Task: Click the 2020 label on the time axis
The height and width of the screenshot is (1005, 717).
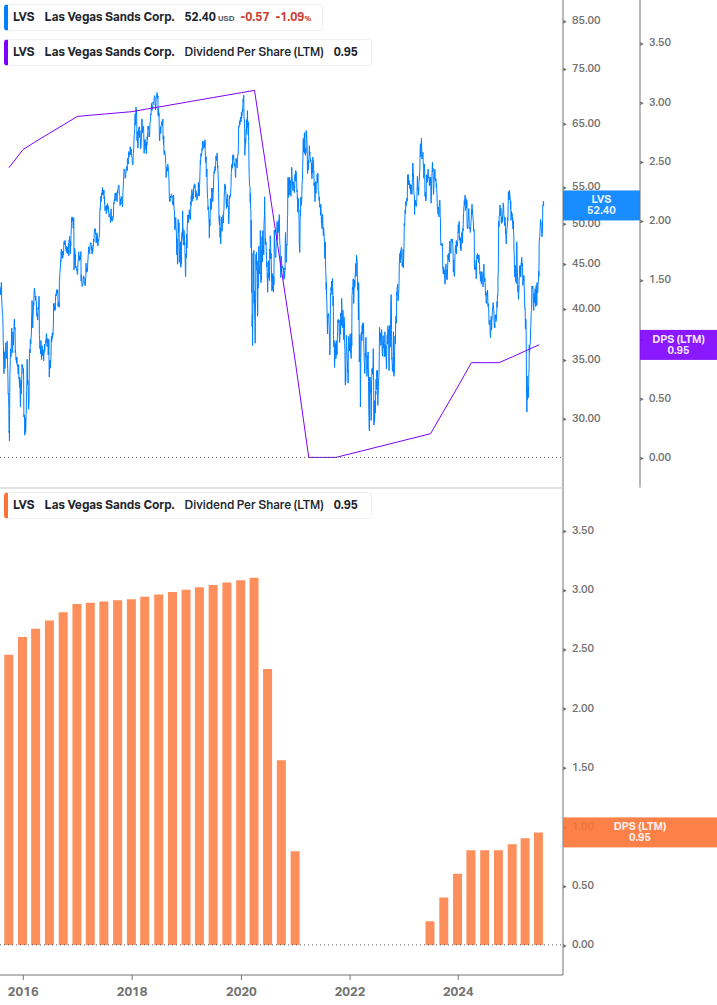Action: pos(241,992)
